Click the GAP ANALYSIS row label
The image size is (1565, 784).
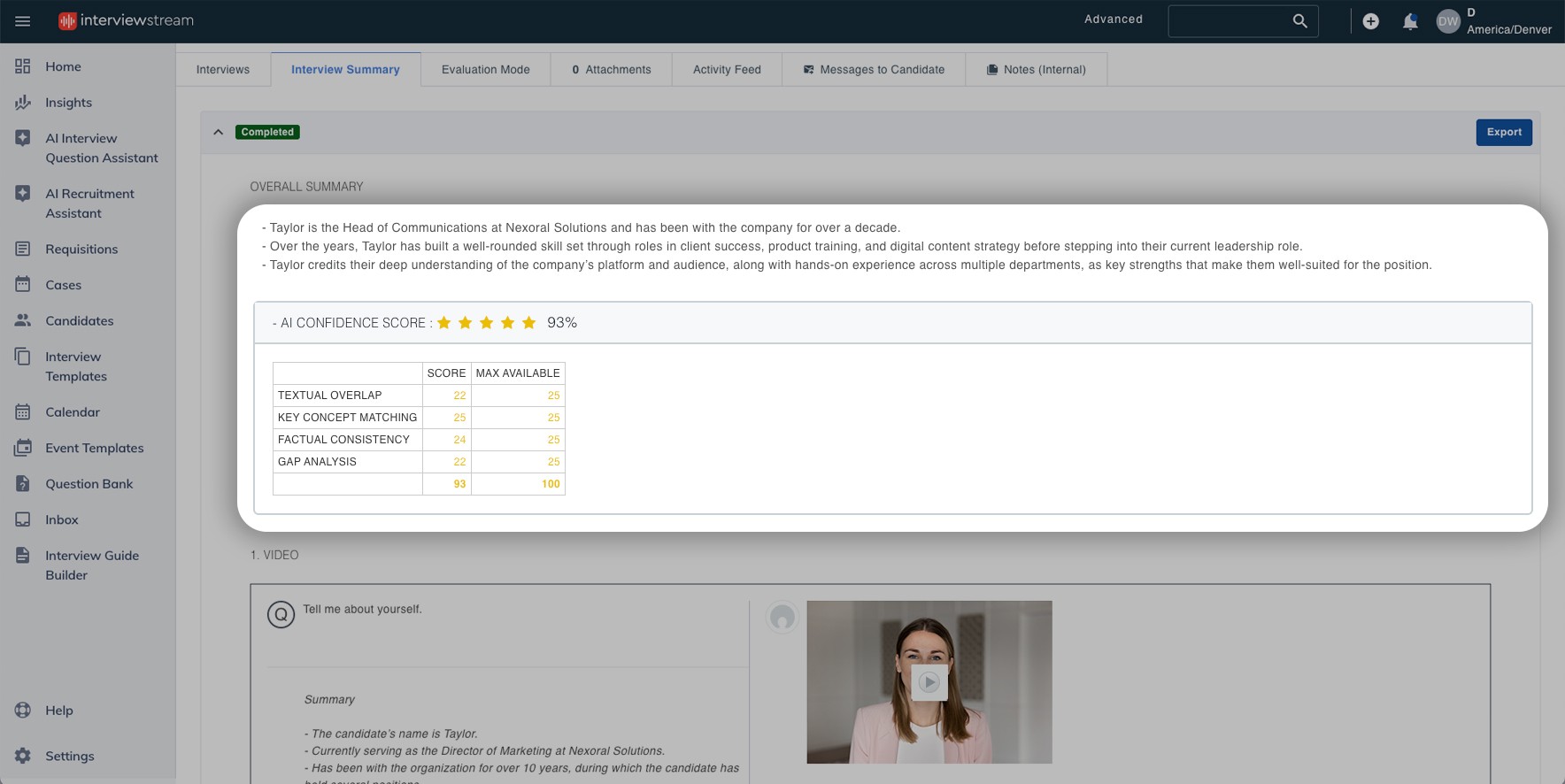coord(317,462)
